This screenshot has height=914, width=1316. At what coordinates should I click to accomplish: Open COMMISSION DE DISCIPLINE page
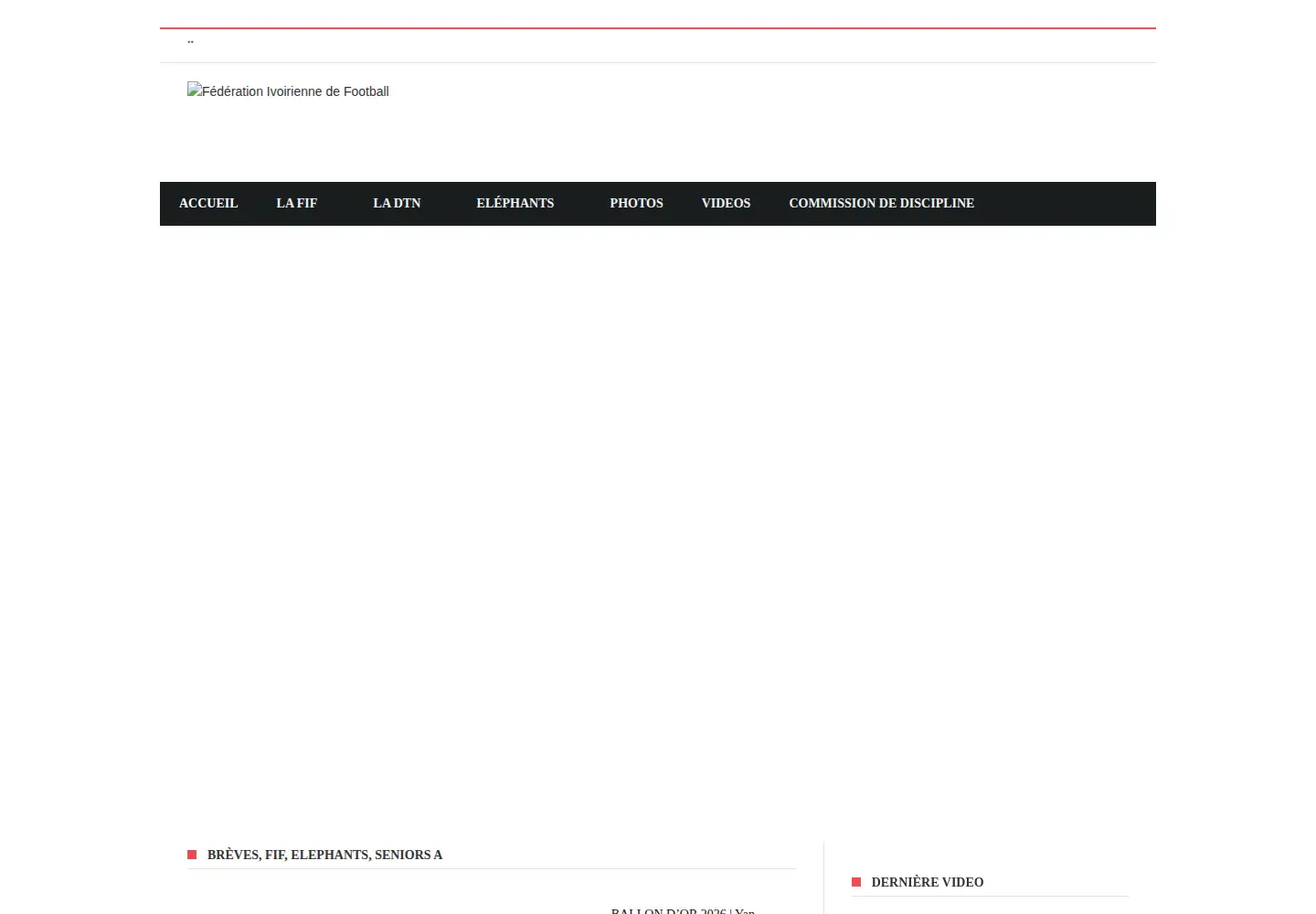pyautogui.click(x=882, y=203)
